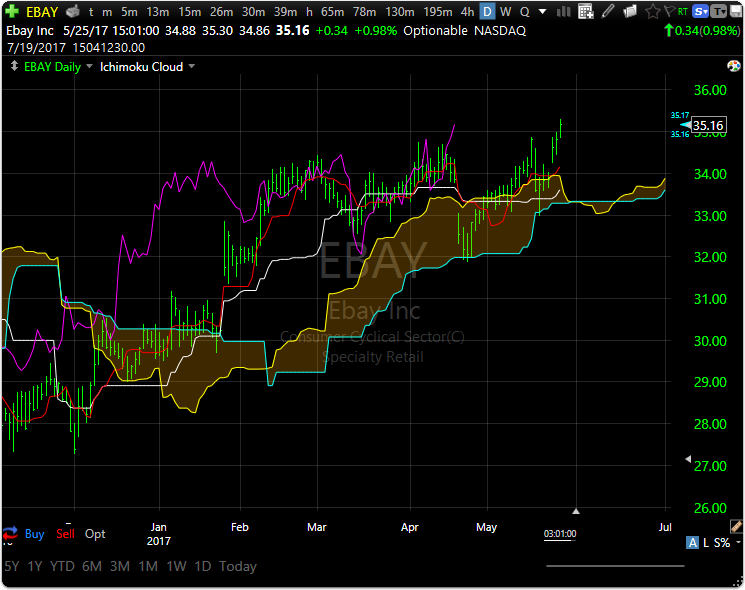Image resolution: width=745 pixels, height=590 pixels.
Task: Select the 78m timeframe
Action: coord(364,11)
